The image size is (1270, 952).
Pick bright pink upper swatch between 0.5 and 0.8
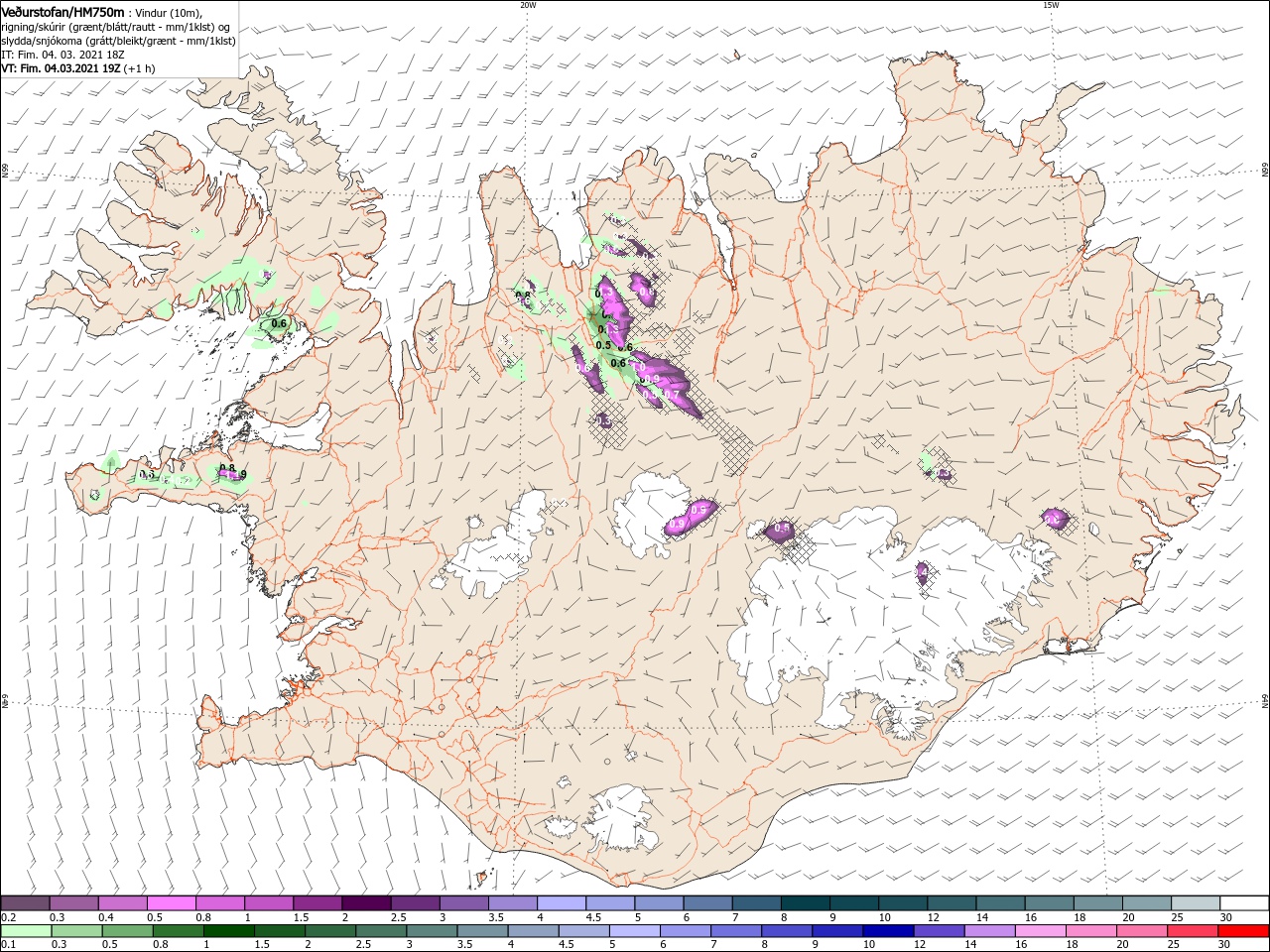(171, 902)
